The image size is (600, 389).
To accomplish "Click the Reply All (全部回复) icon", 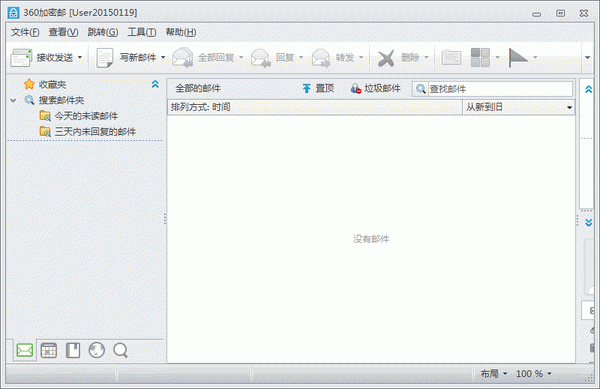I will click(x=183, y=58).
